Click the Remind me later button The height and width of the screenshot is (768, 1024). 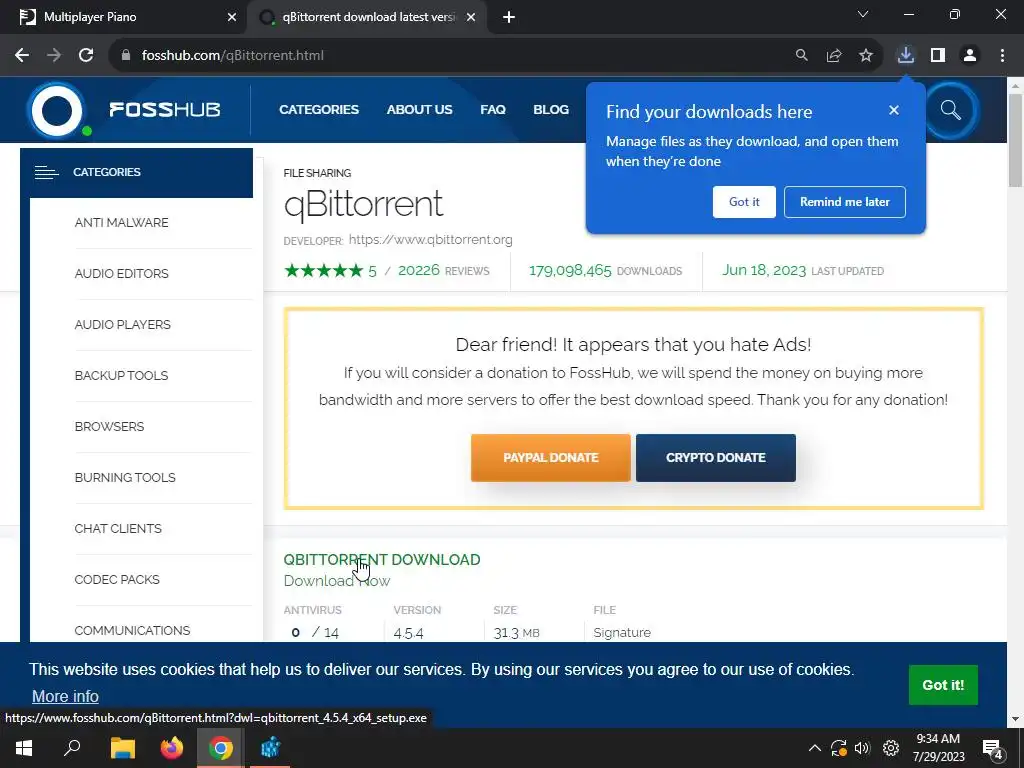pyautogui.click(x=844, y=202)
